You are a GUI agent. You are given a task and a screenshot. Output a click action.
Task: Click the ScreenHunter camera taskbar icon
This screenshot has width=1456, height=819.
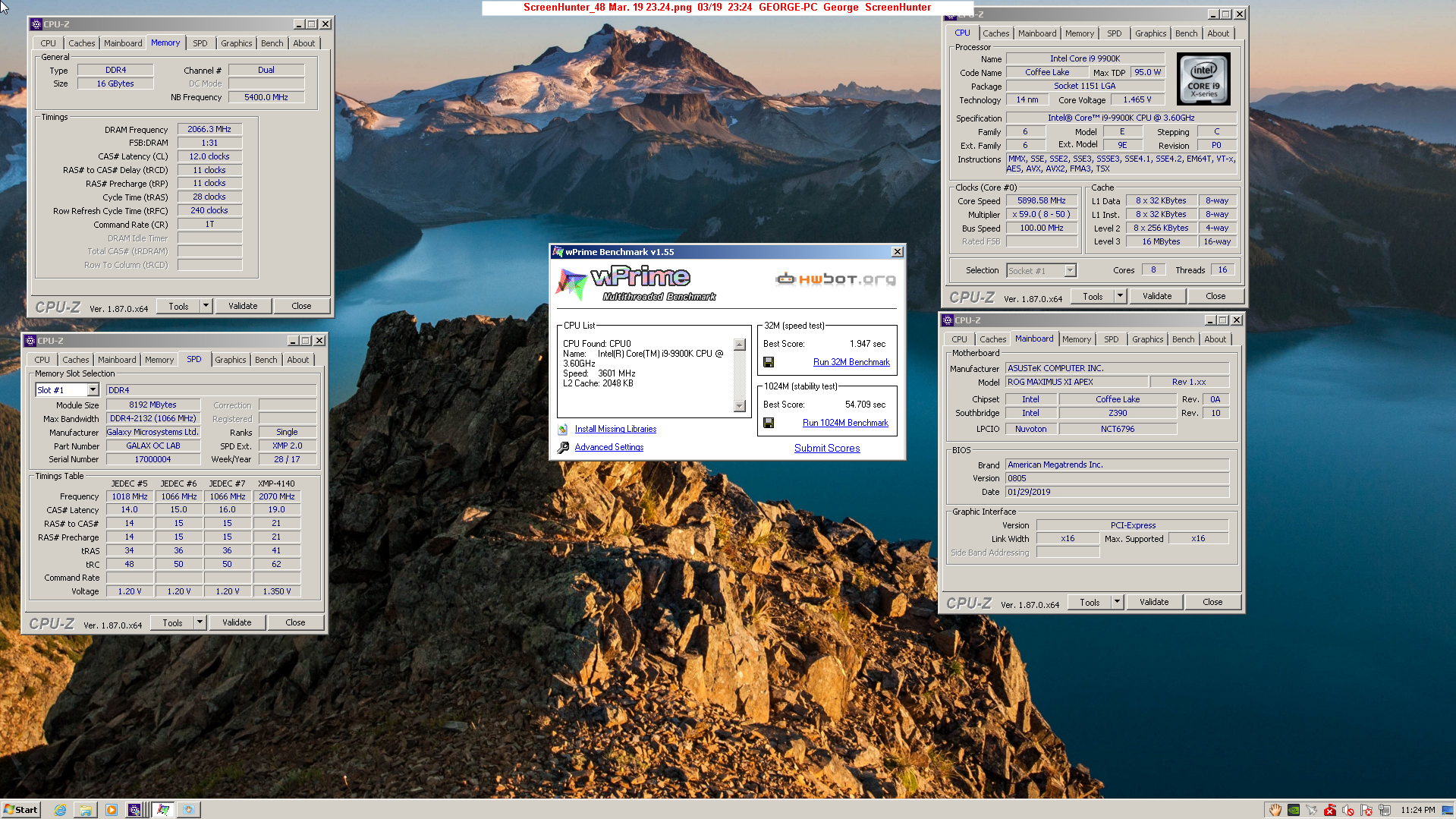(x=189, y=810)
